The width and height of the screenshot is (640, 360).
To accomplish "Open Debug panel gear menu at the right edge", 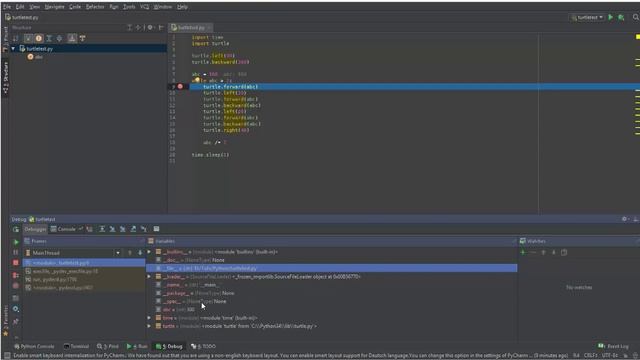I will pyautogui.click(x=624, y=219).
